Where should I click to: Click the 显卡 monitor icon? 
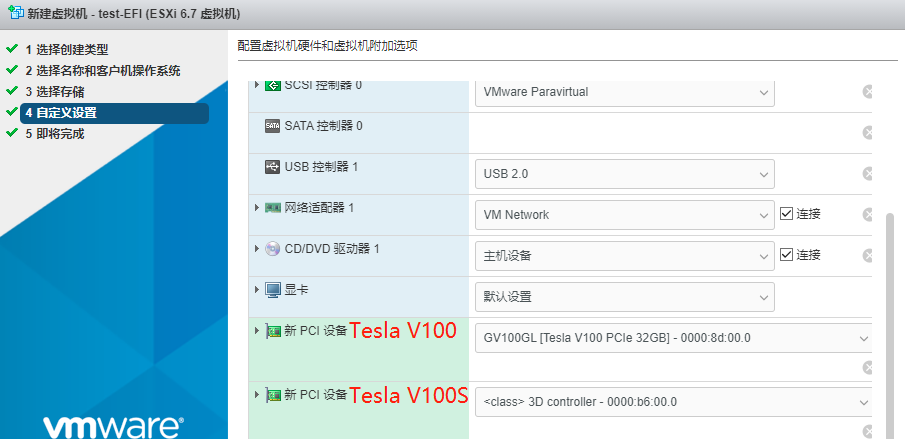click(272, 290)
